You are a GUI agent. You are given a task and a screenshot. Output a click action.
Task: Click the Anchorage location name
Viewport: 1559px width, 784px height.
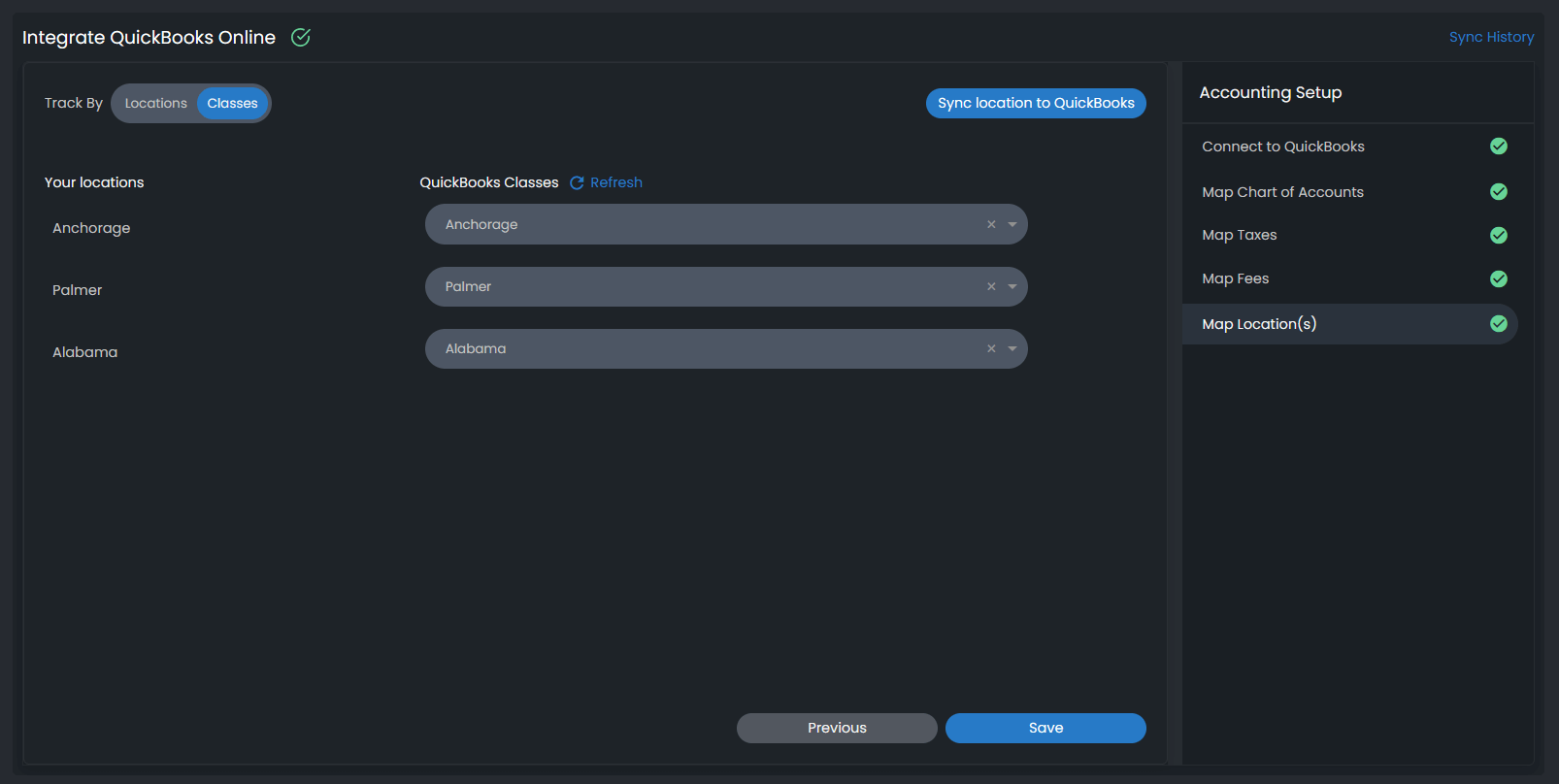point(91,228)
